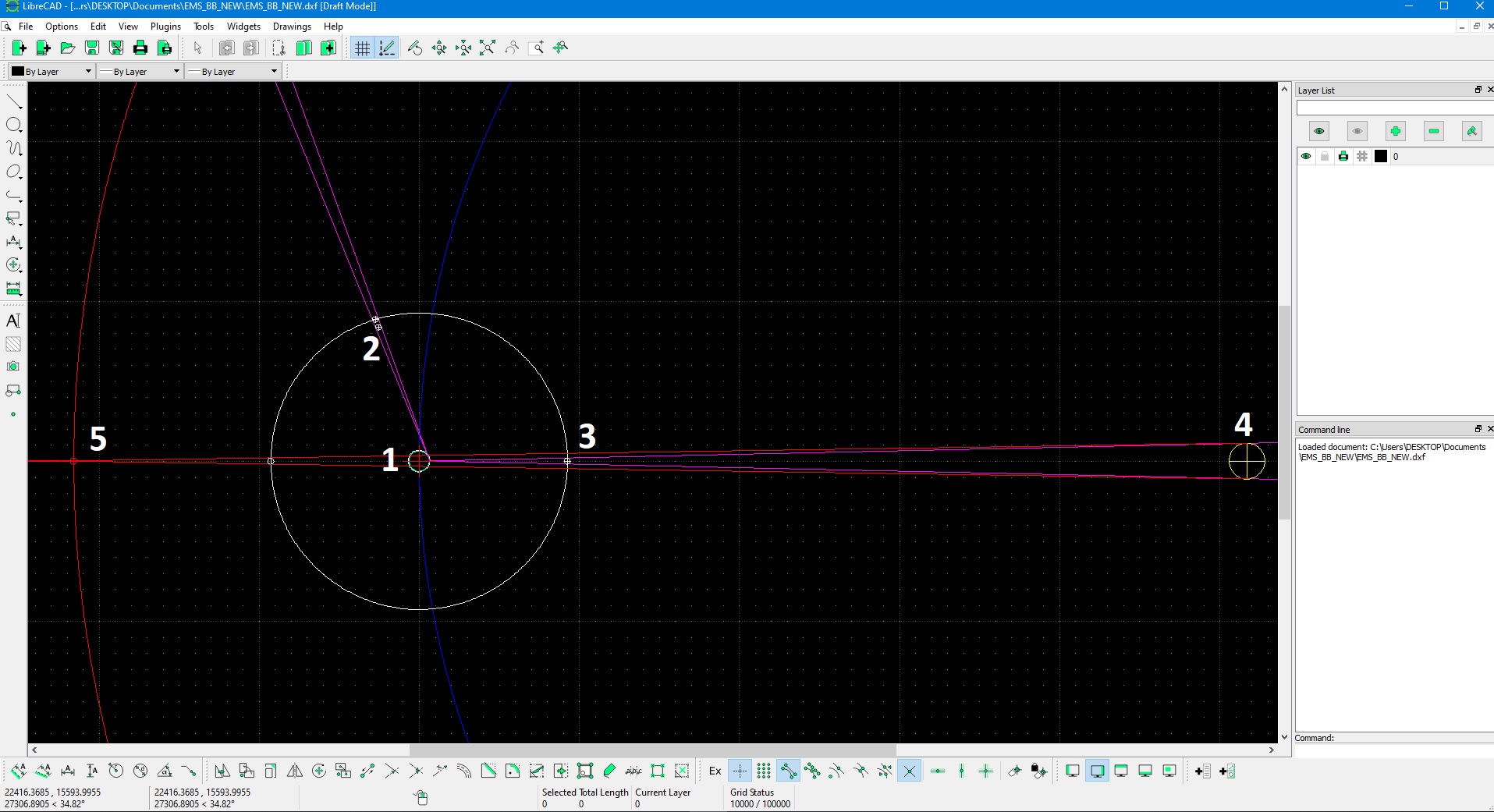Click Set Relative Zero position icon
Image resolution: width=1494 pixels, height=812 pixels.
point(1014,771)
